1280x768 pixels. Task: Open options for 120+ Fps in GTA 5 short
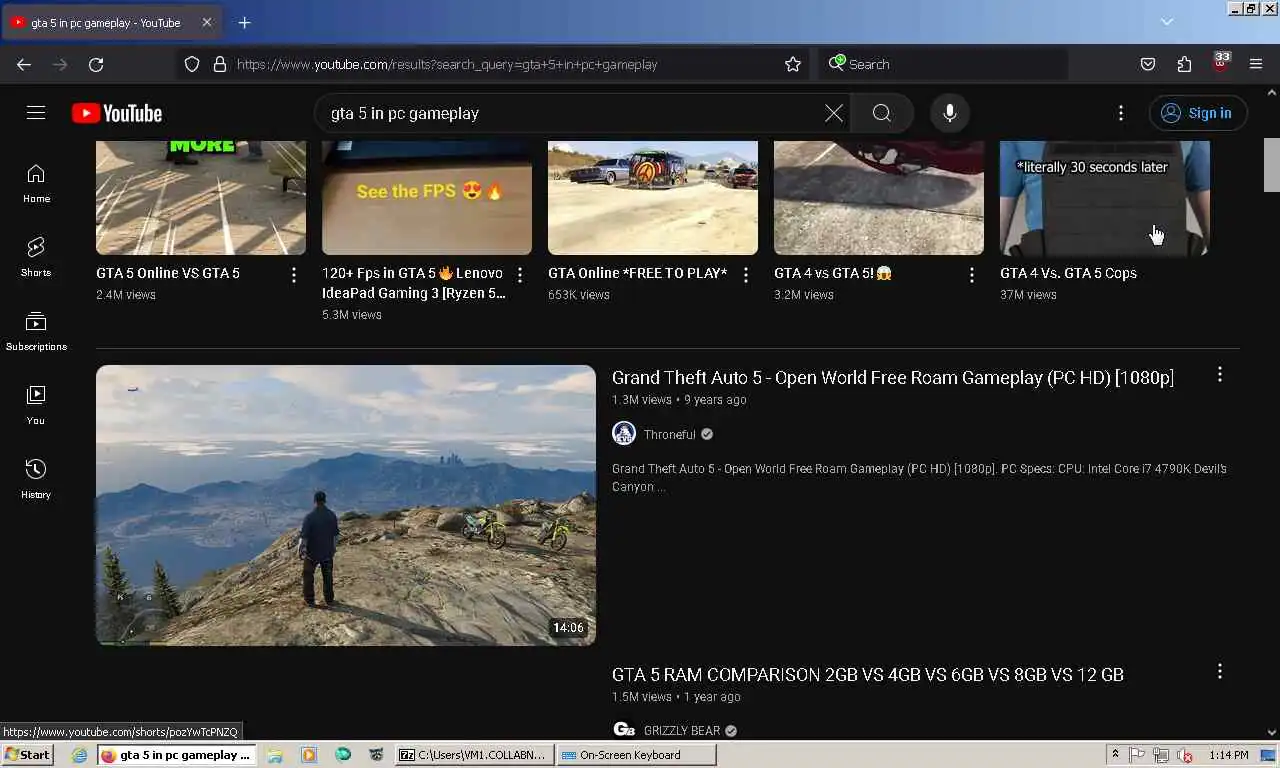pos(520,275)
